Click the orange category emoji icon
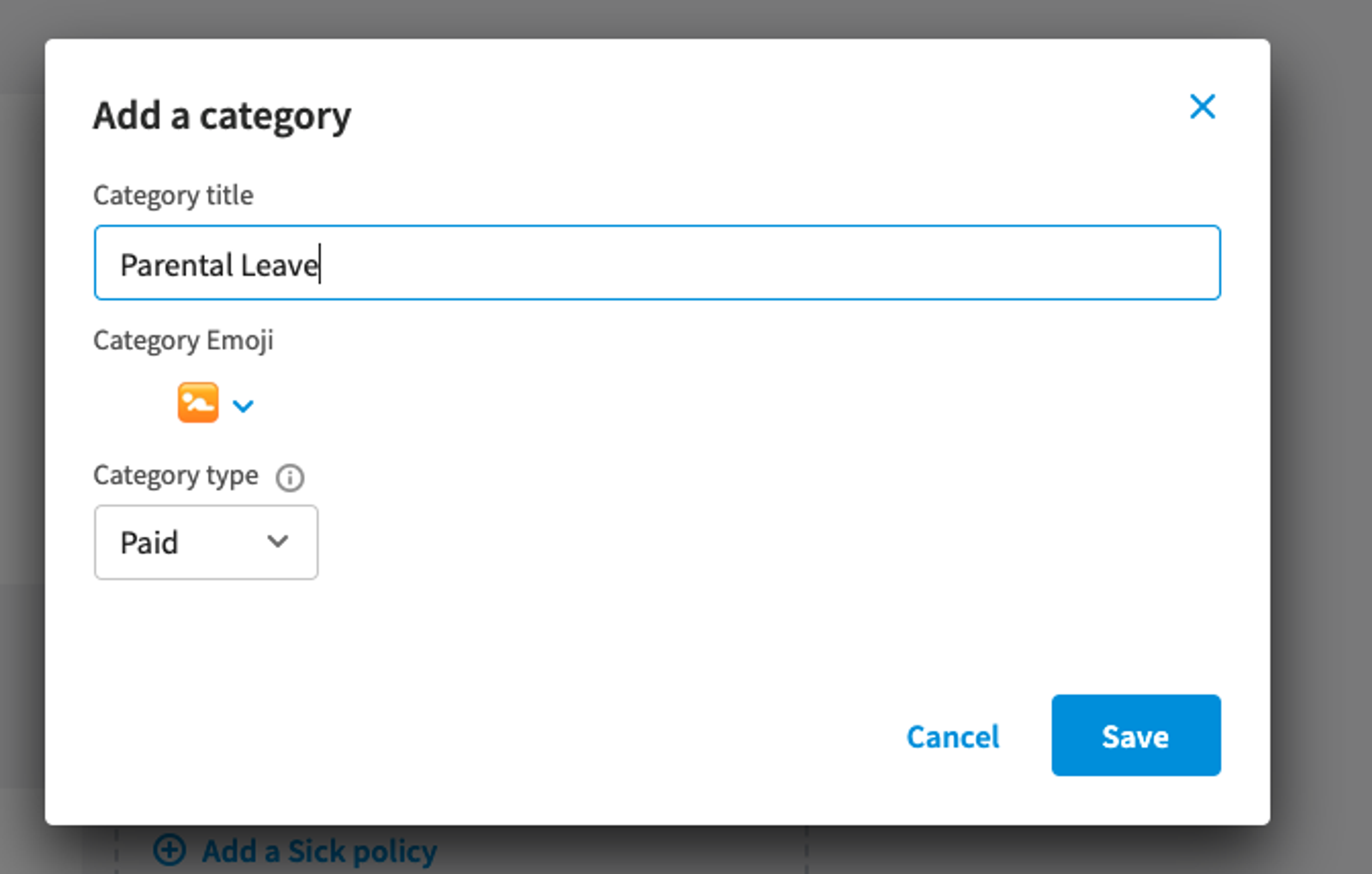This screenshot has height=874, width=1372. [x=198, y=403]
